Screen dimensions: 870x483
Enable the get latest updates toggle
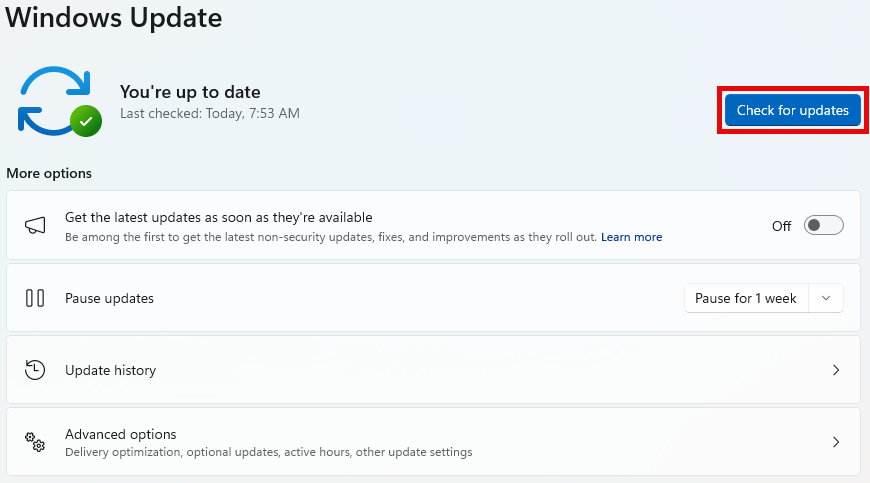[x=824, y=226]
